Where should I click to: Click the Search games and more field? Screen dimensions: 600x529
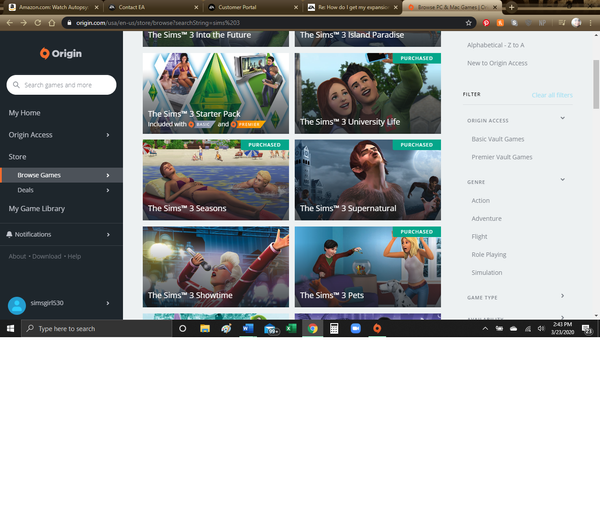(x=61, y=85)
